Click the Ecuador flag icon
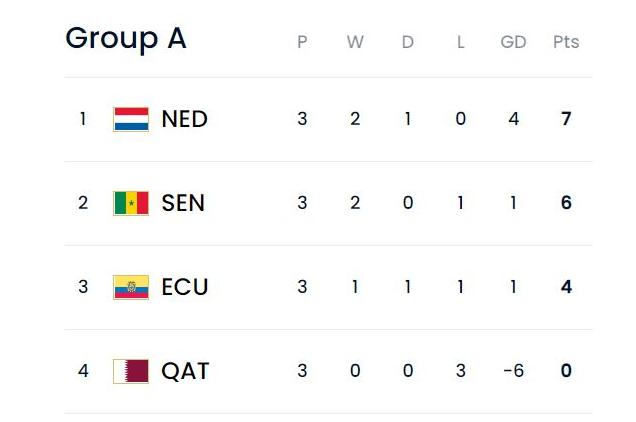The image size is (636, 422). click(x=131, y=287)
